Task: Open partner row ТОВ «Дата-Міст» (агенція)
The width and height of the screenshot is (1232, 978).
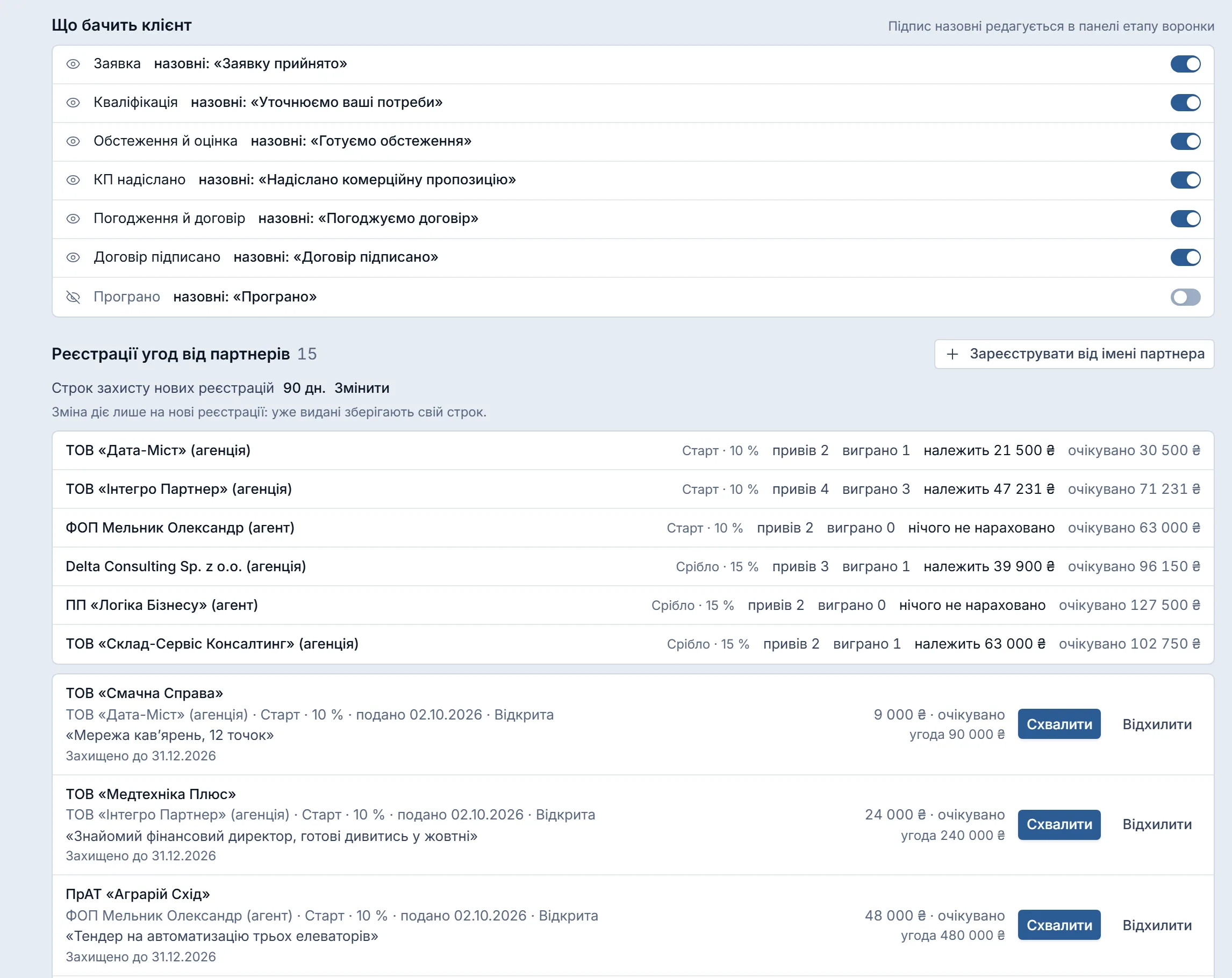Action: [x=633, y=451]
